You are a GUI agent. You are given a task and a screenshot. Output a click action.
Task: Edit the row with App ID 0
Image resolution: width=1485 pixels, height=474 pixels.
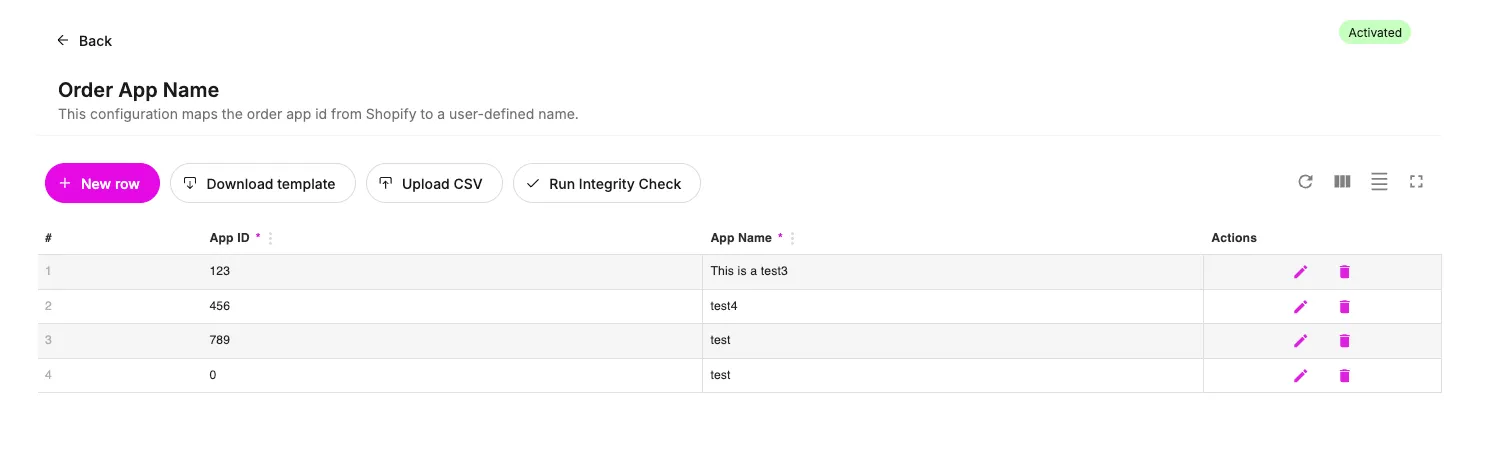(x=1300, y=376)
